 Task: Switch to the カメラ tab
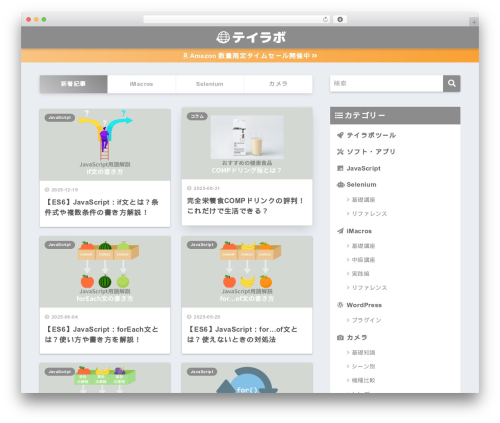(x=278, y=84)
